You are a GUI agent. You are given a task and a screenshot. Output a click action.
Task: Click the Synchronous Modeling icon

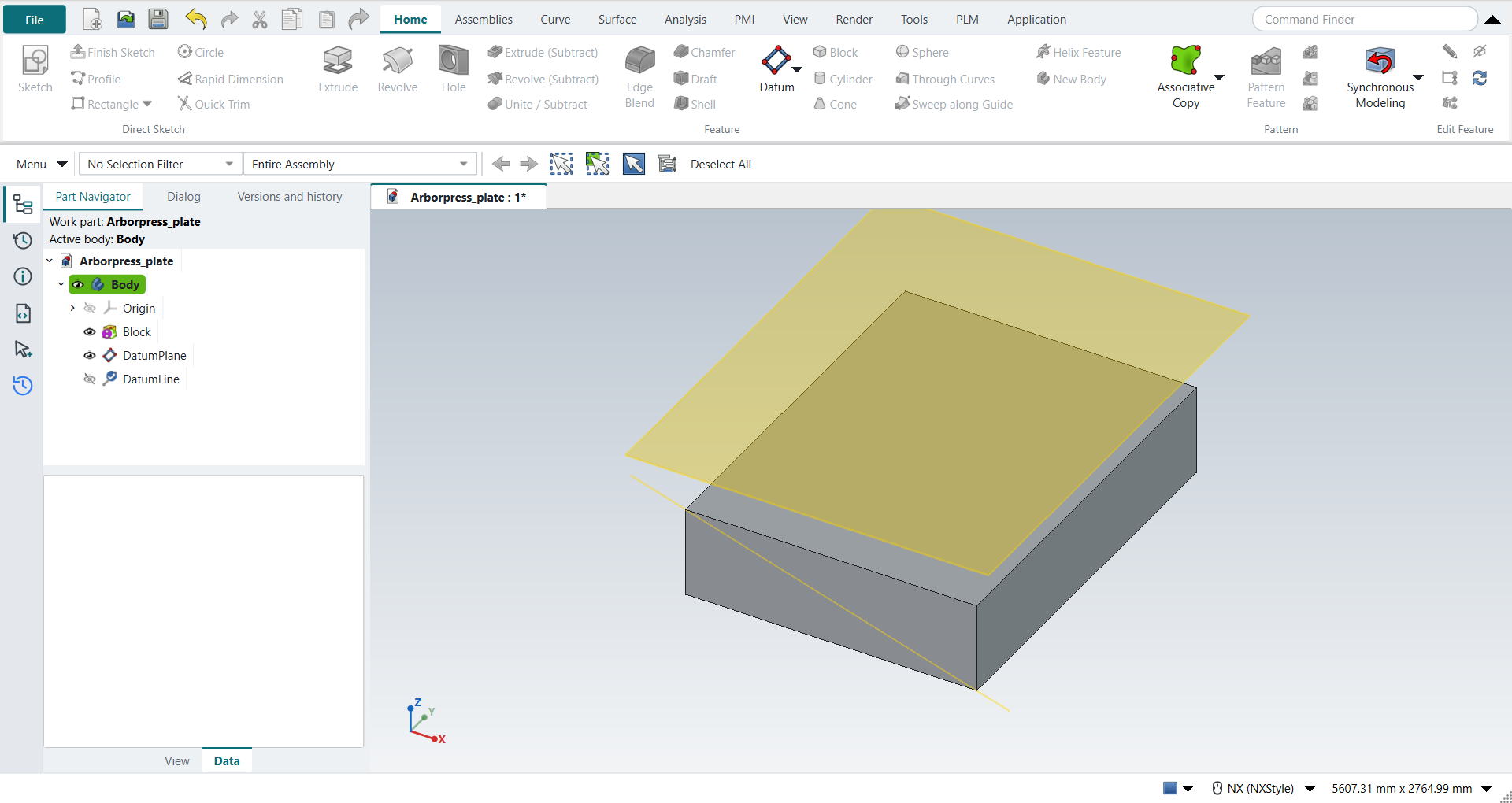tap(1380, 61)
